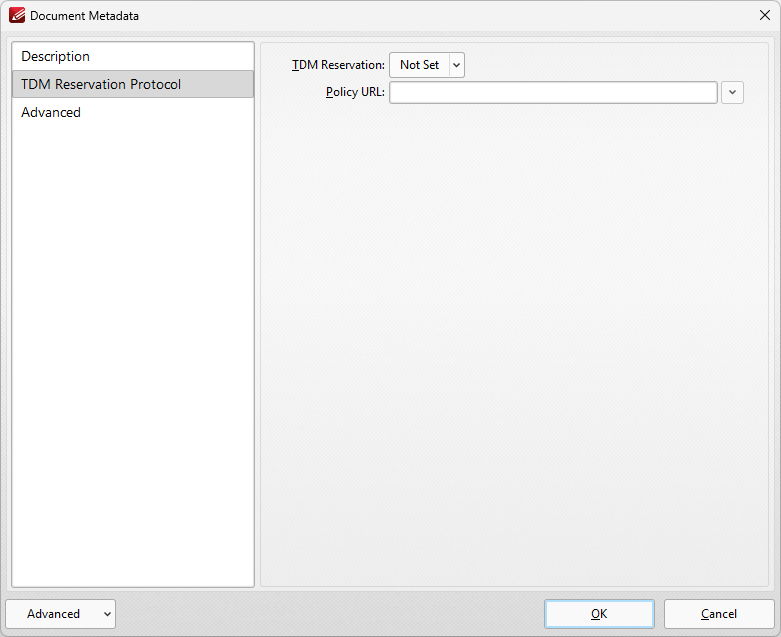Confirm changes with the OK button
781x637 pixels.
click(599, 614)
